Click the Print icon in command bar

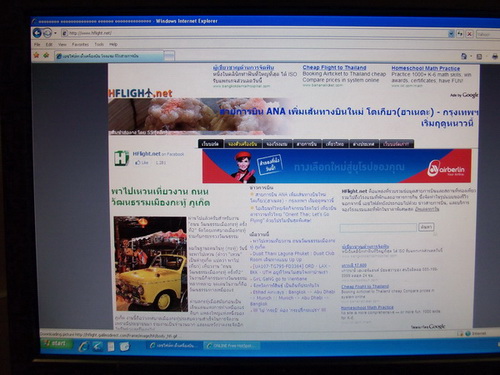coord(494,57)
